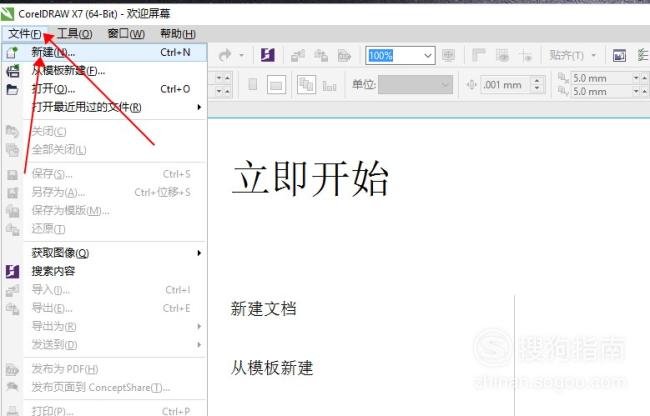Click the purple search content icon in menu
The width and height of the screenshot is (650, 416).
tap(12, 271)
